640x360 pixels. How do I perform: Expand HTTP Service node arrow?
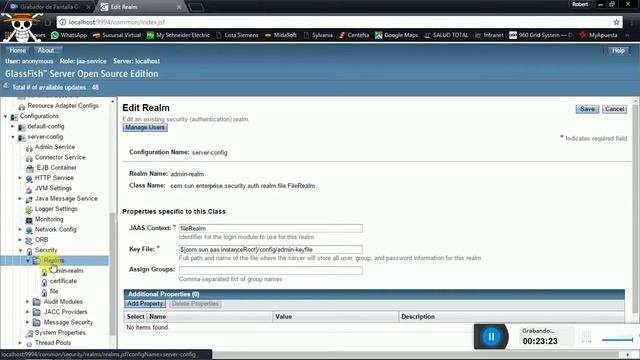(20, 178)
